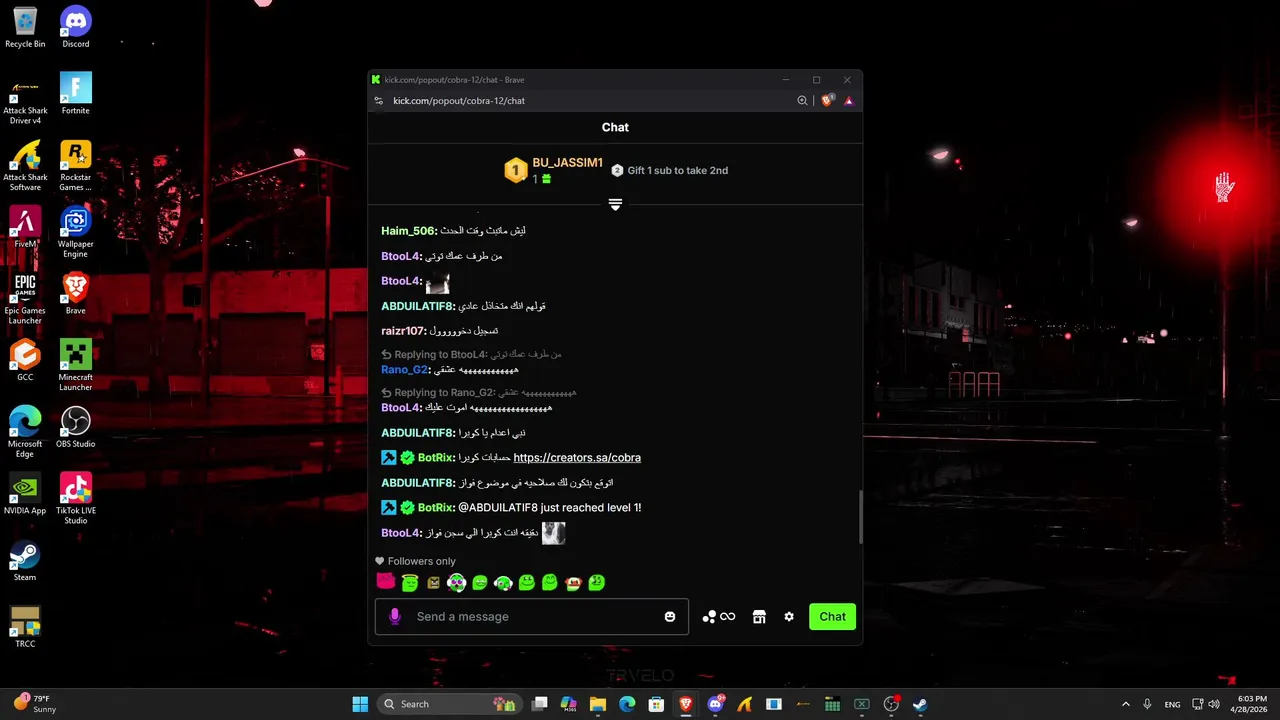The width and height of the screenshot is (1280, 720).
Task: Pick the brown angry box emote
Action: pos(433,583)
